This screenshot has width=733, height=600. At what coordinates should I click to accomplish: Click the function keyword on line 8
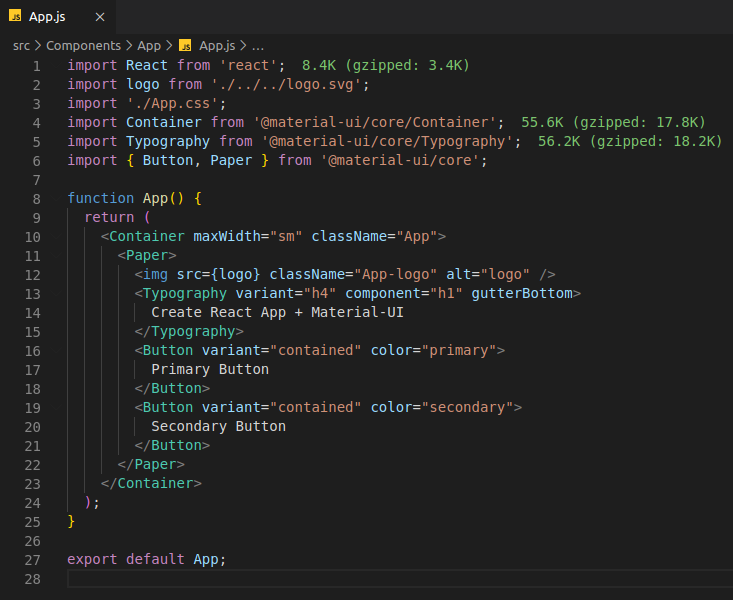pos(101,198)
